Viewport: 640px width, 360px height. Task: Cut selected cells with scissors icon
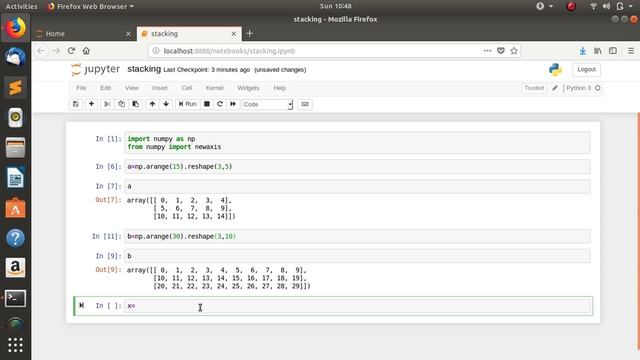click(107, 104)
